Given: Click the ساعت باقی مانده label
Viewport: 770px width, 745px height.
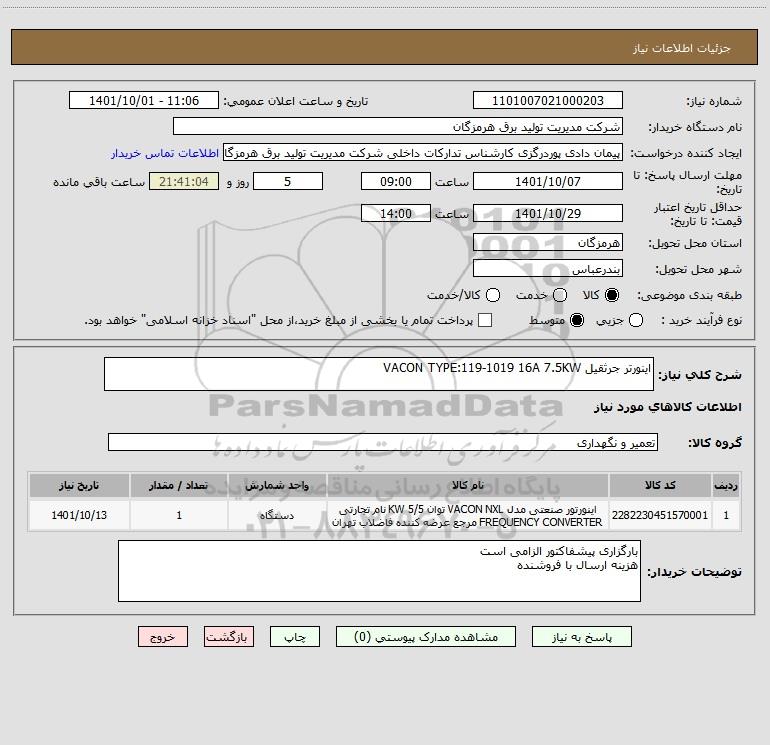Looking at the screenshot, I should (x=99, y=182).
